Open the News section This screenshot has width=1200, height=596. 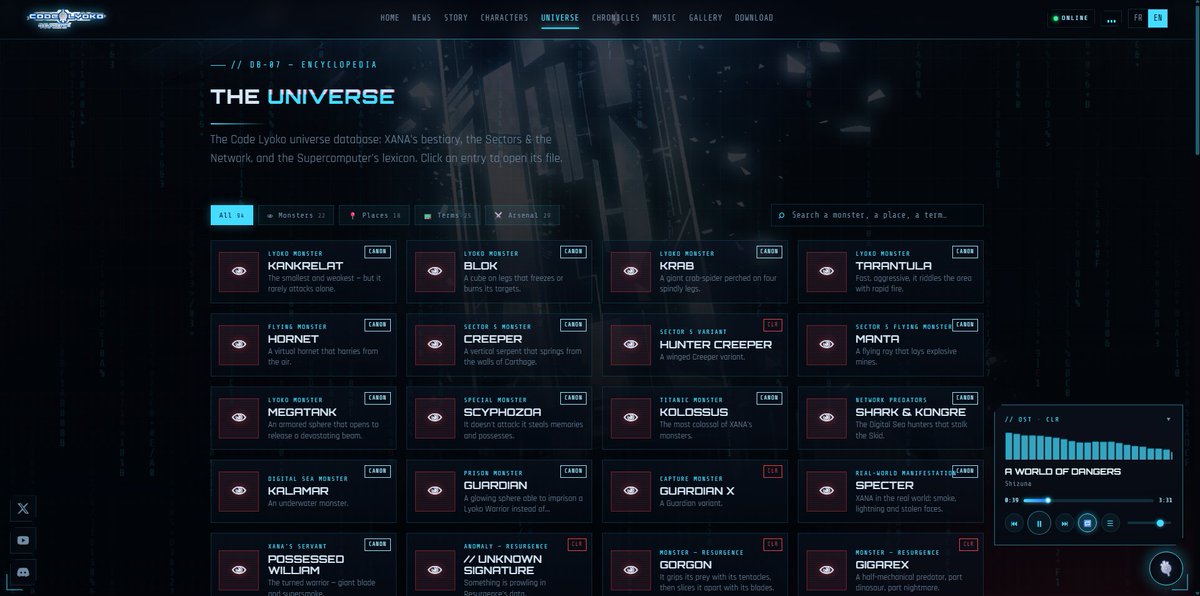[x=422, y=18]
